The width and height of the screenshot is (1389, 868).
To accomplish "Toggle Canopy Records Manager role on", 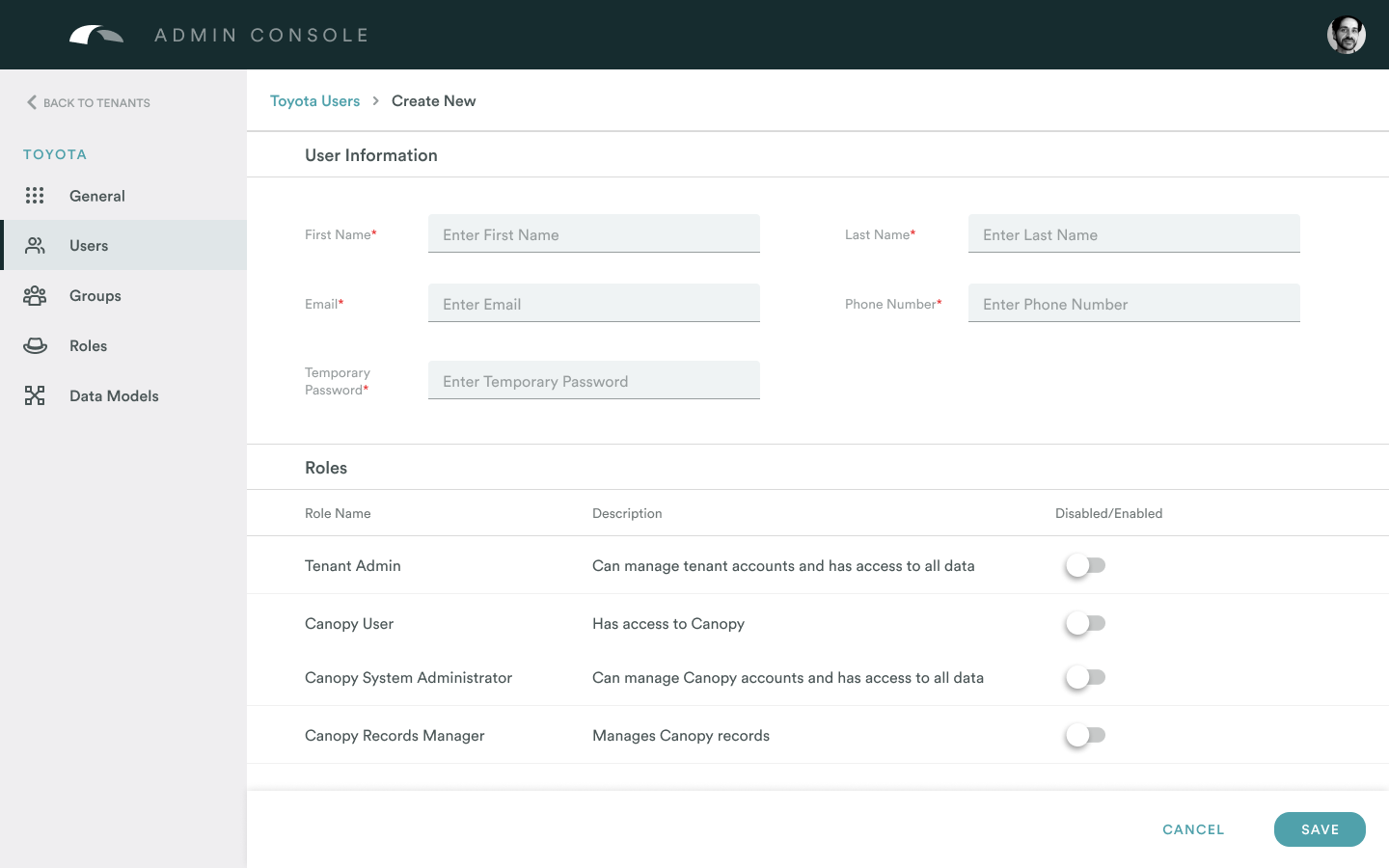I will click(1085, 736).
